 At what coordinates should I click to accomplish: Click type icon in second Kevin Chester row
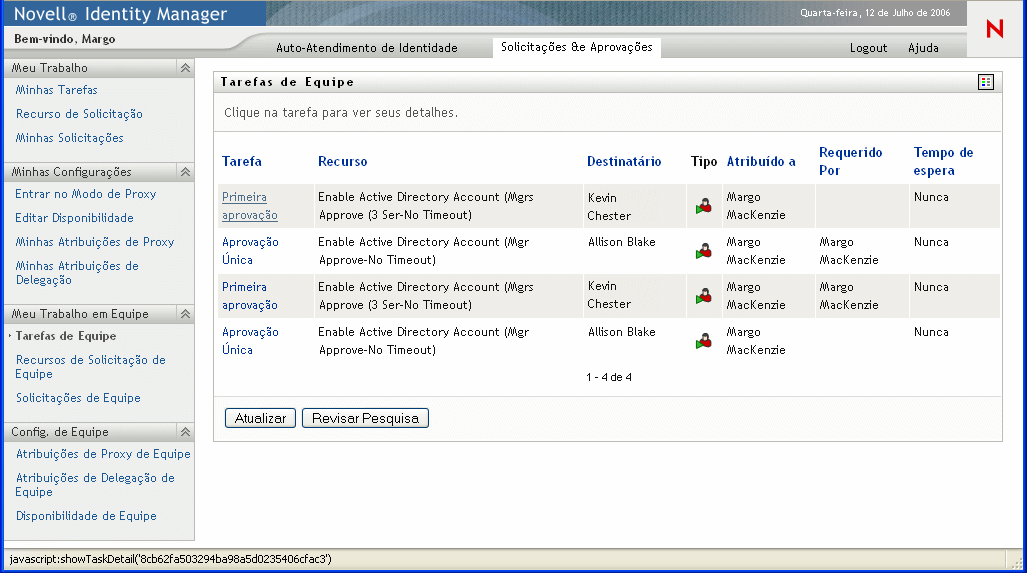(704, 296)
